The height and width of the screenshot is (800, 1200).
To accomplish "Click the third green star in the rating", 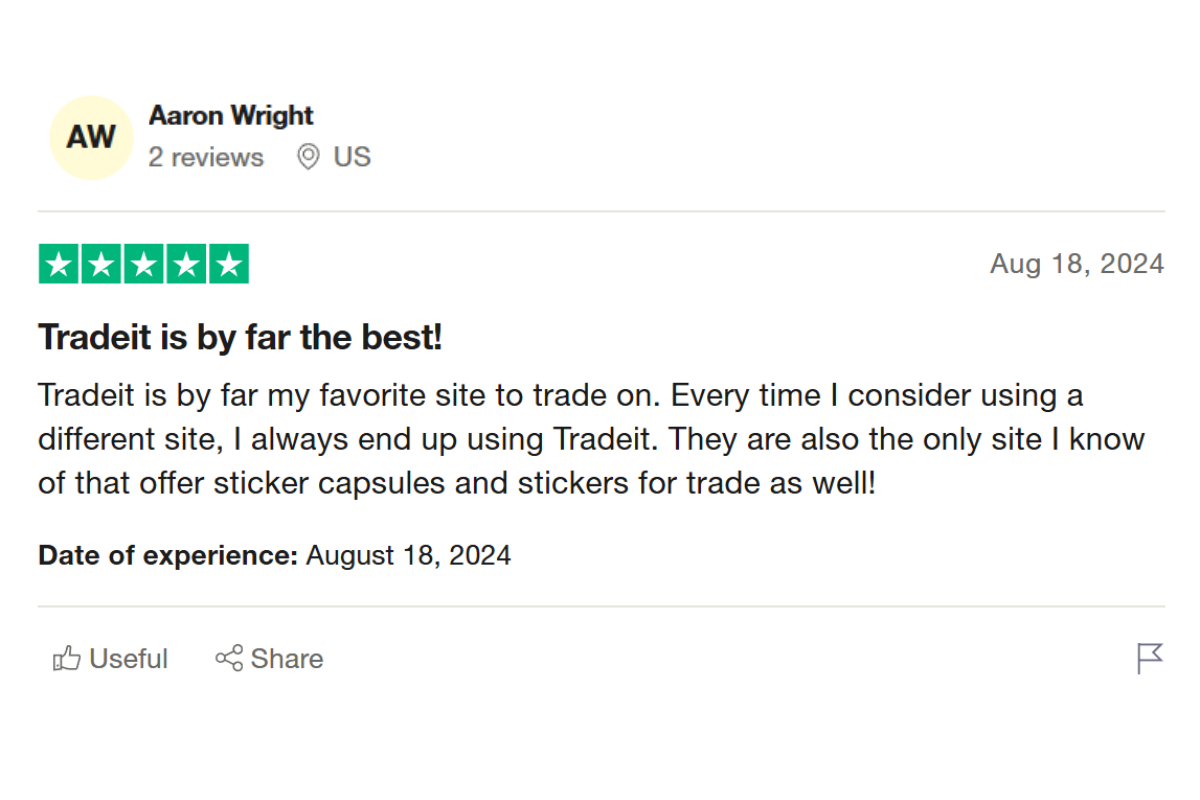I will point(144,264).
